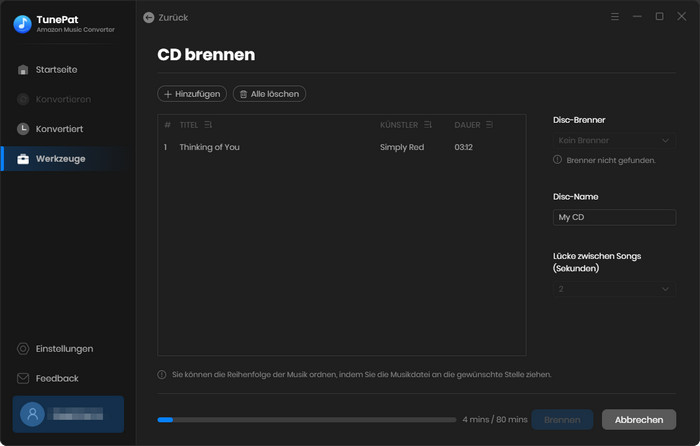Minimize the TunePat window
Image resolution: width=700 pixels, height=446 pixels.
click(x=637, y=17)
